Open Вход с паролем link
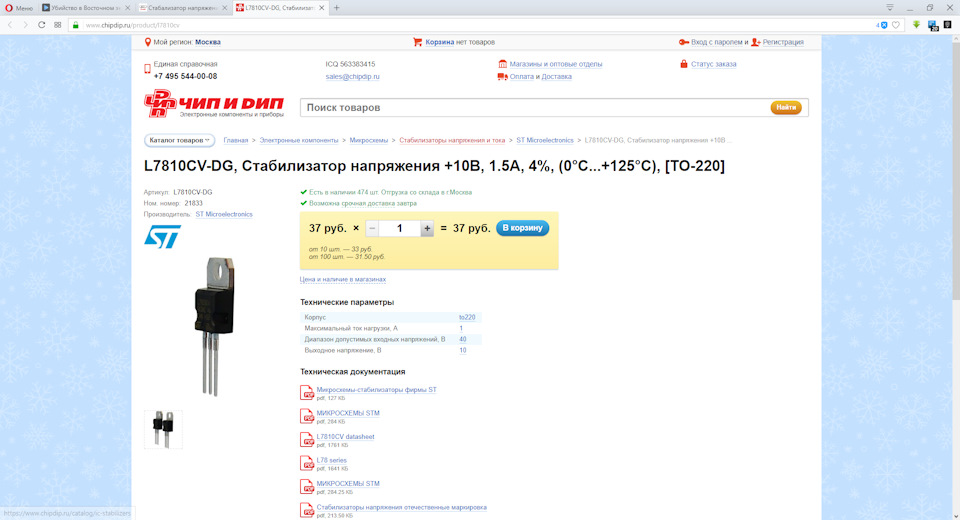Image resolution: width=960 pixels, height=520 pixels. pos(716,42)
